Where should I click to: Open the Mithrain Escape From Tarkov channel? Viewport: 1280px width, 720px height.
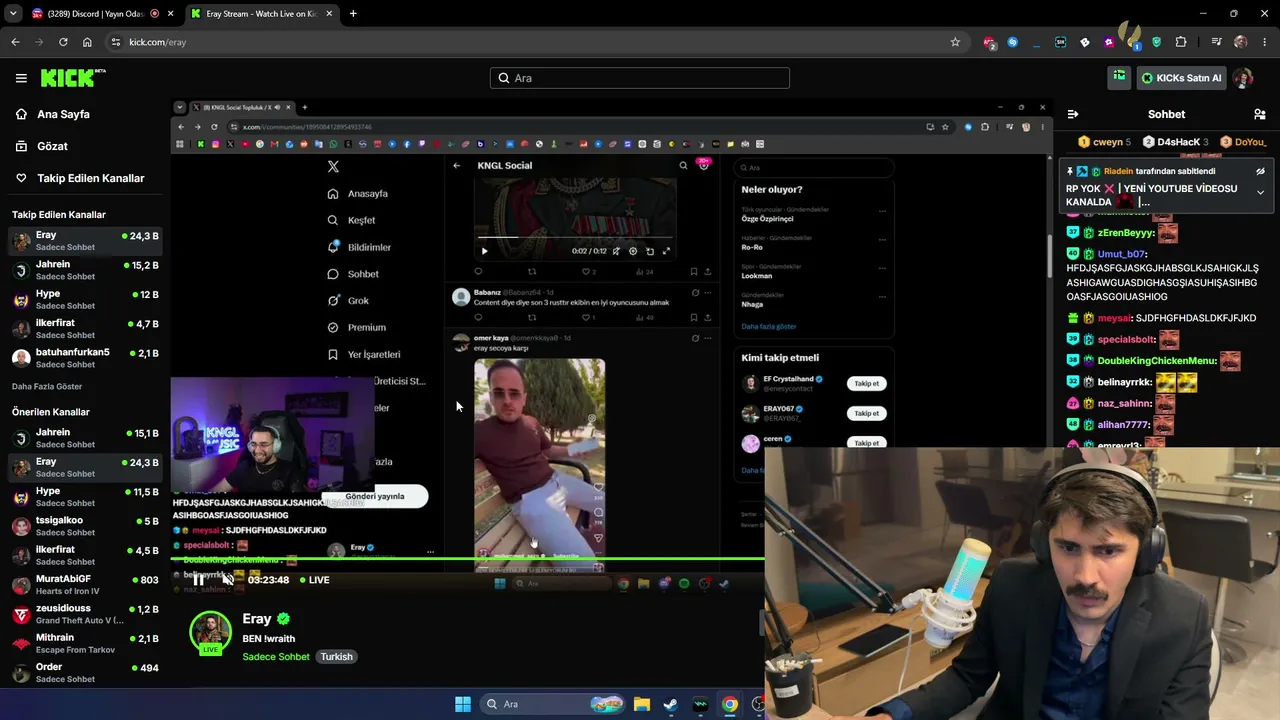[x=85, y=642]
